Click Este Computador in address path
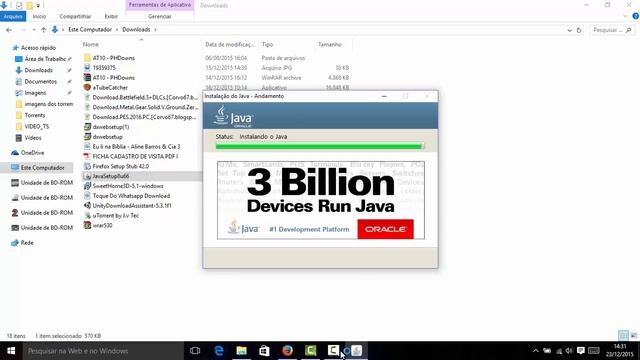Screen dimensions: 640x360 point(90,30)
